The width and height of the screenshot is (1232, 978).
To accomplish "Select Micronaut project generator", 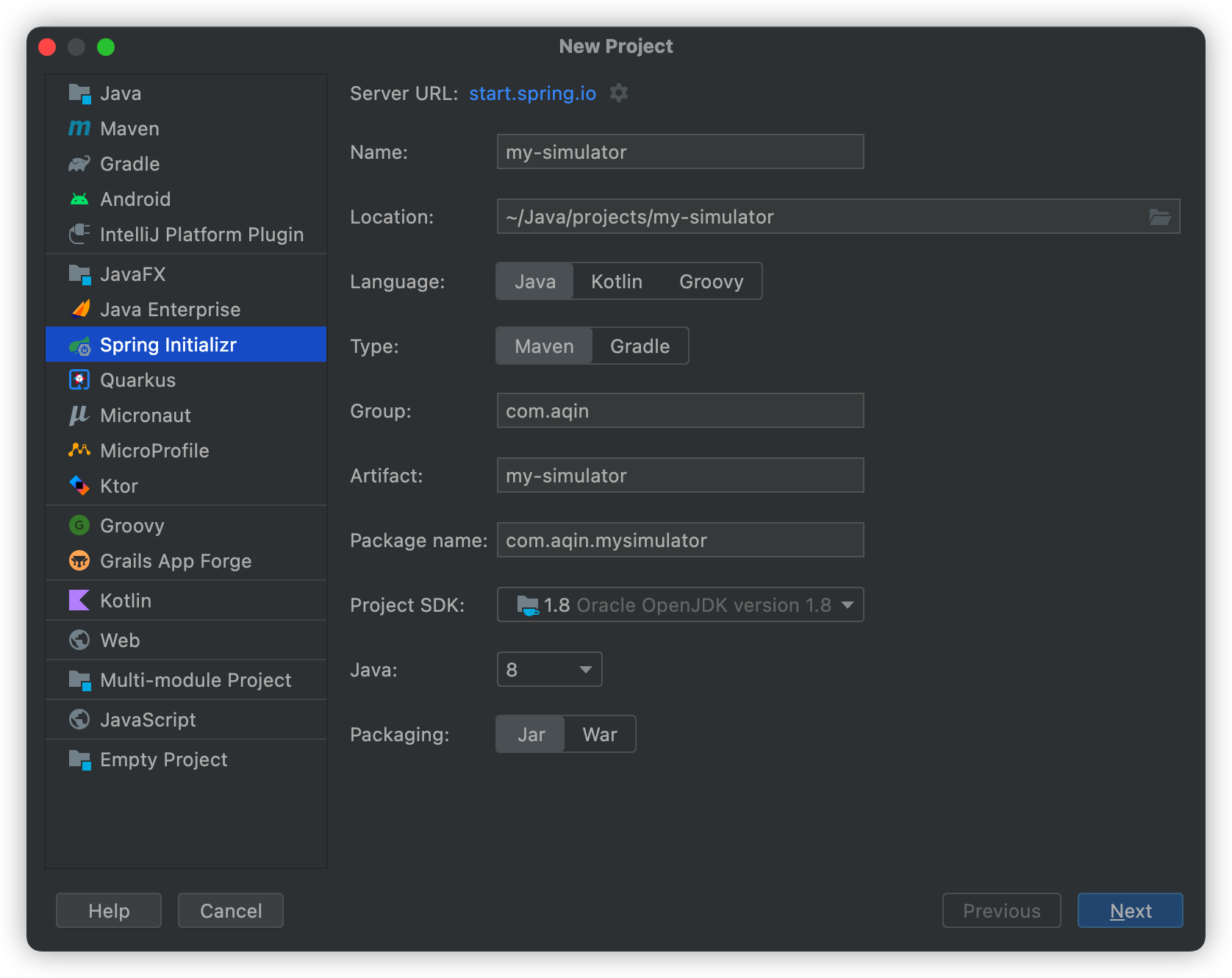I will [x=186, y=415].
